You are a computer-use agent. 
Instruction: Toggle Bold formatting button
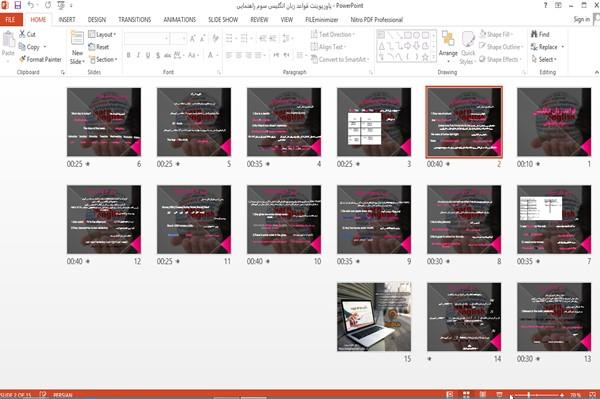tap(129, 55)
